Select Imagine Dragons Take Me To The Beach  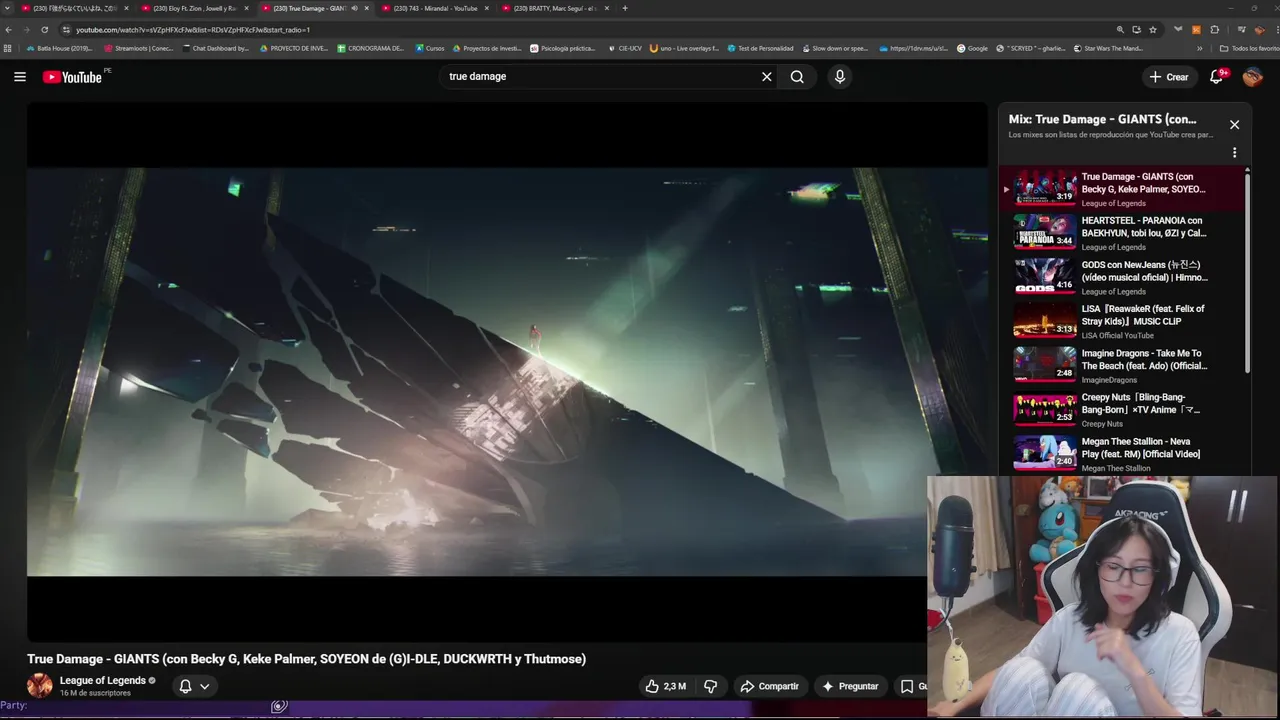[x=1124, y=365]
